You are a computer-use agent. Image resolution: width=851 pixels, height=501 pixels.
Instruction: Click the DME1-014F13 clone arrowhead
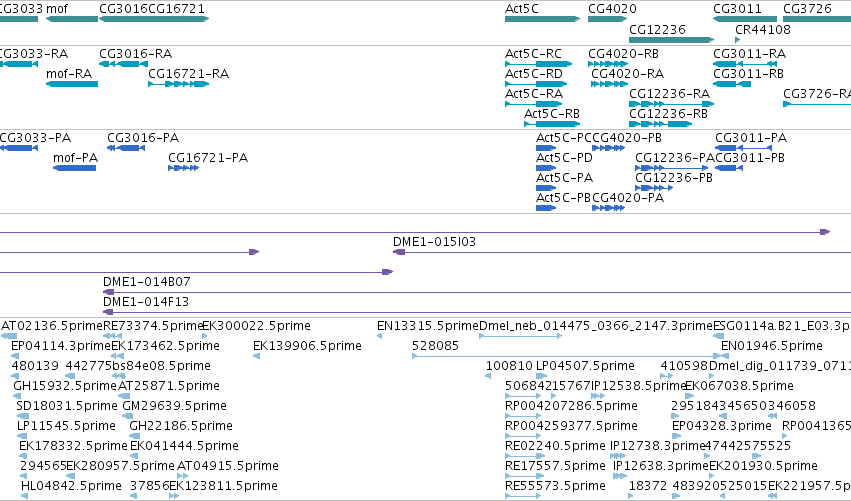point(109,312)
